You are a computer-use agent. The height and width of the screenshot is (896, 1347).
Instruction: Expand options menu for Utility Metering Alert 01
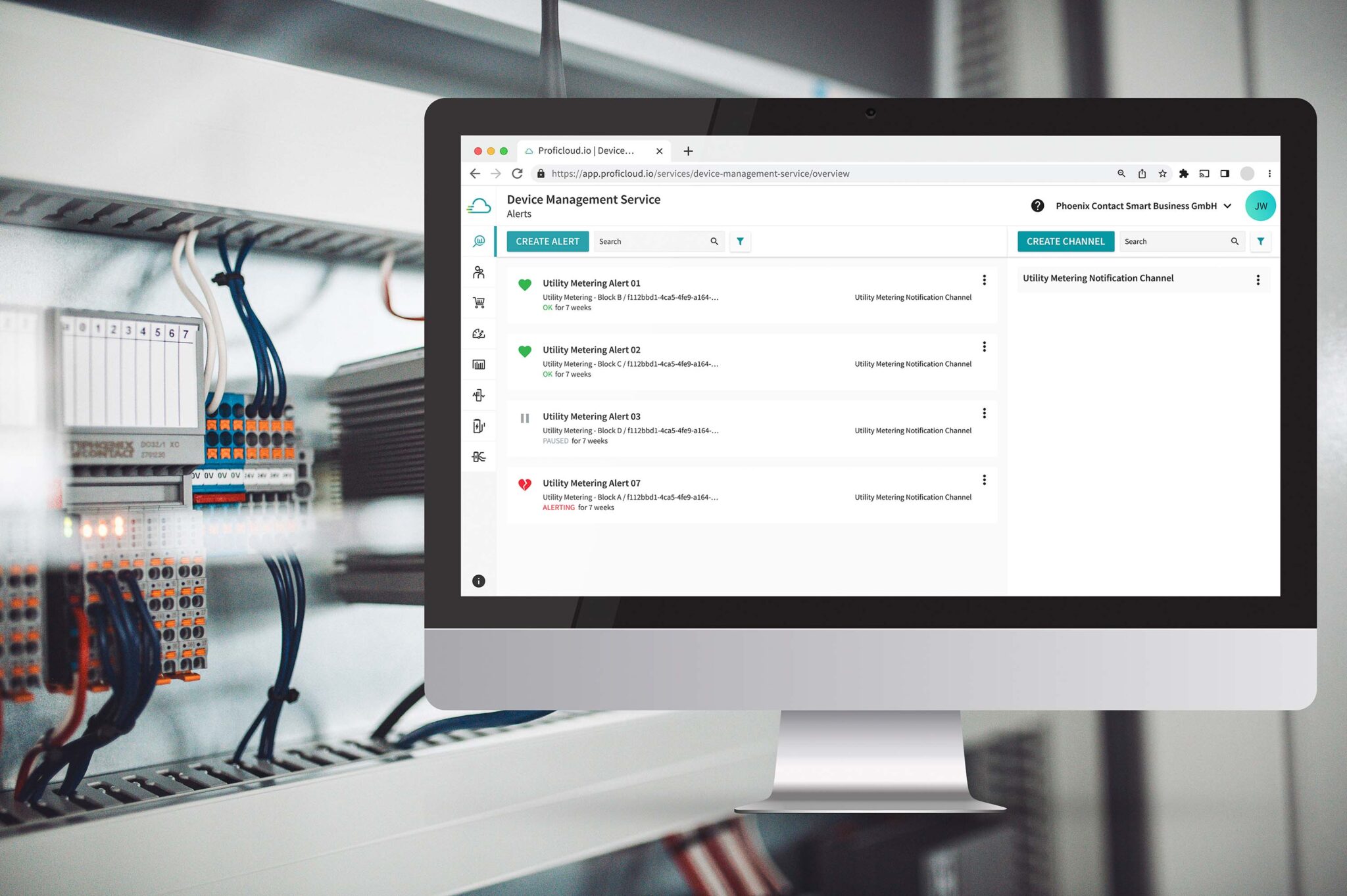pyautogui.click(x=984, y=279)
